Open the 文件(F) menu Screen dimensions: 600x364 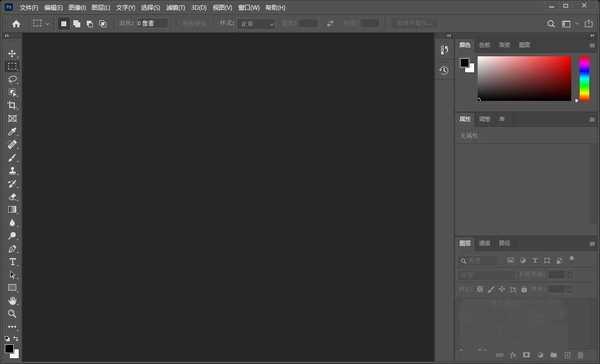pyautogui.click(x=29, y=8)
